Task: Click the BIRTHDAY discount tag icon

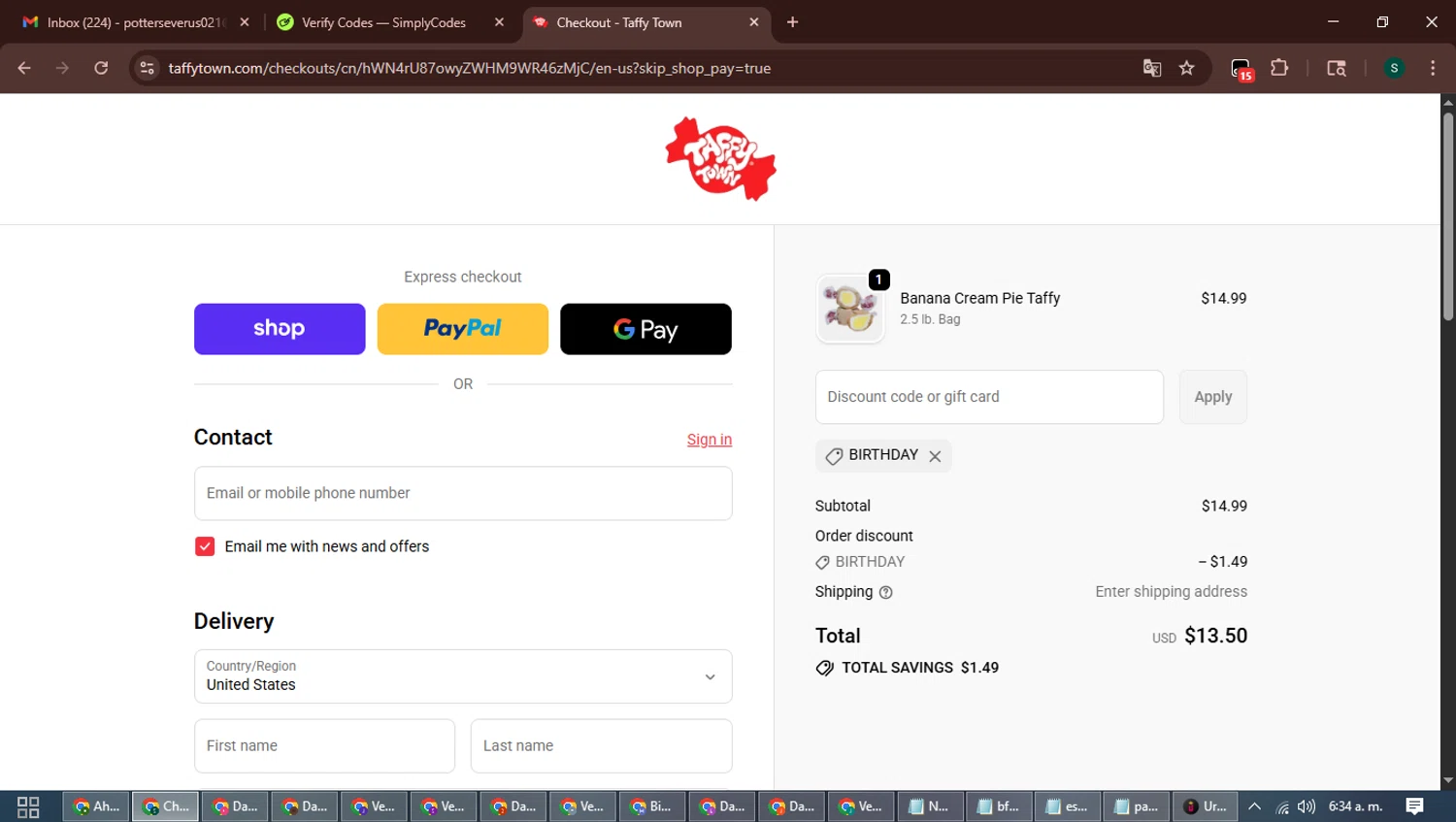Action: click(834, 456)
